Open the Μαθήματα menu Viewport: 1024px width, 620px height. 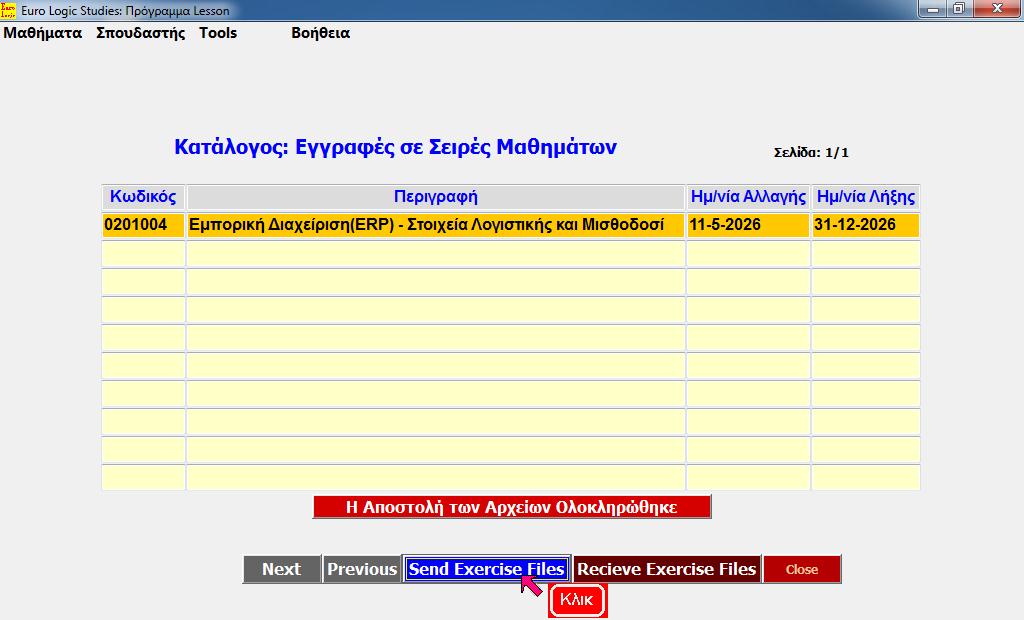(x=43, y=33)
